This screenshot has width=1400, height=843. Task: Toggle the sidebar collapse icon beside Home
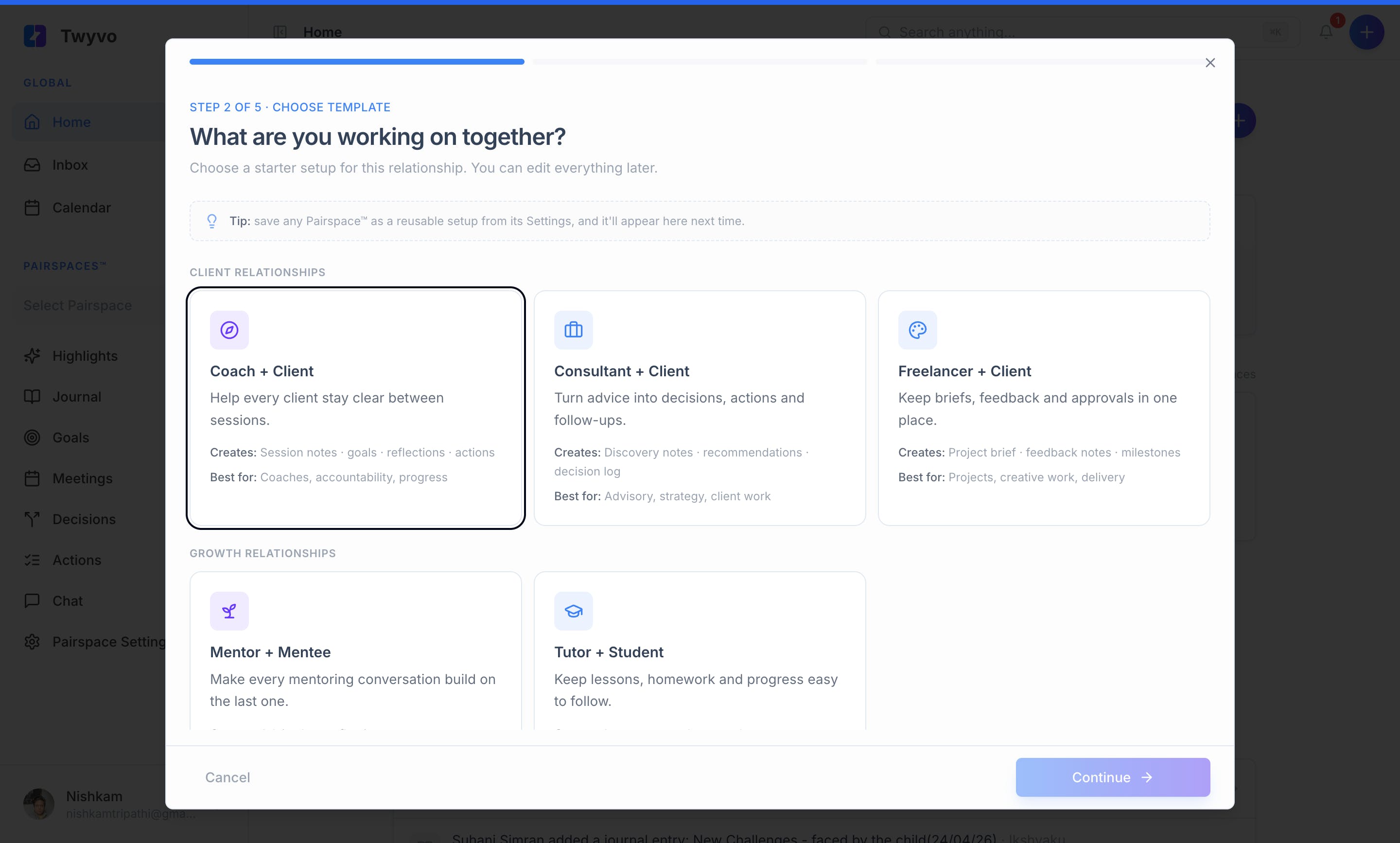[x=280, y=32]
